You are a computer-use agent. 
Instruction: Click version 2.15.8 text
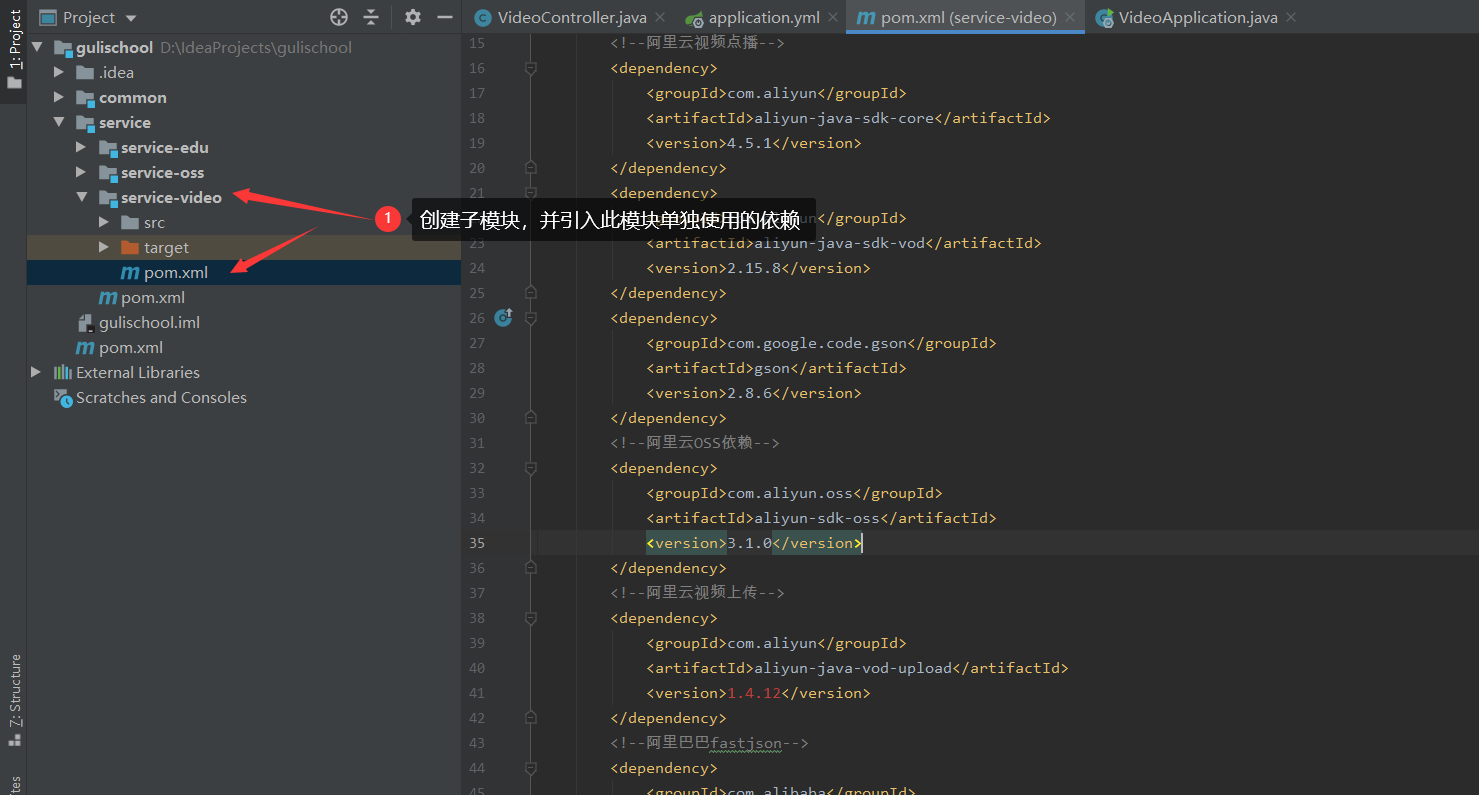pyautogui.click(x=754, y=268)
